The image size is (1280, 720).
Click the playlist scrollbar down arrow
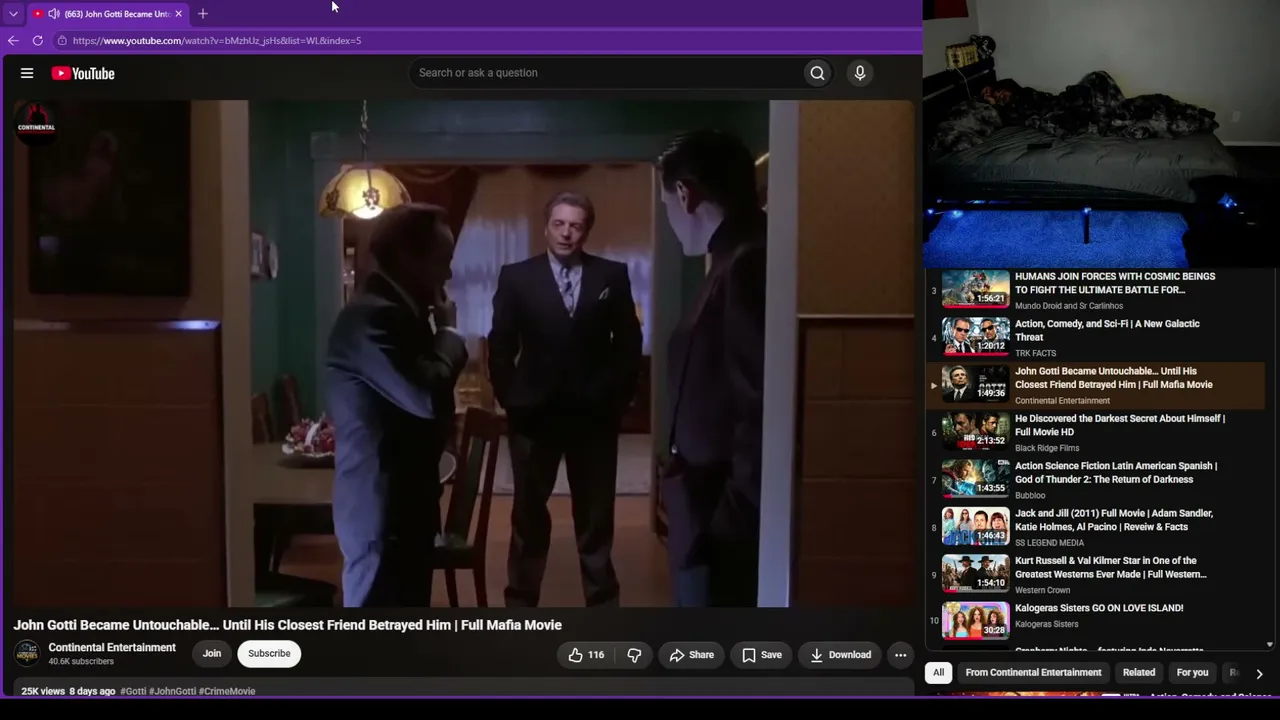tap(1270, 645)
